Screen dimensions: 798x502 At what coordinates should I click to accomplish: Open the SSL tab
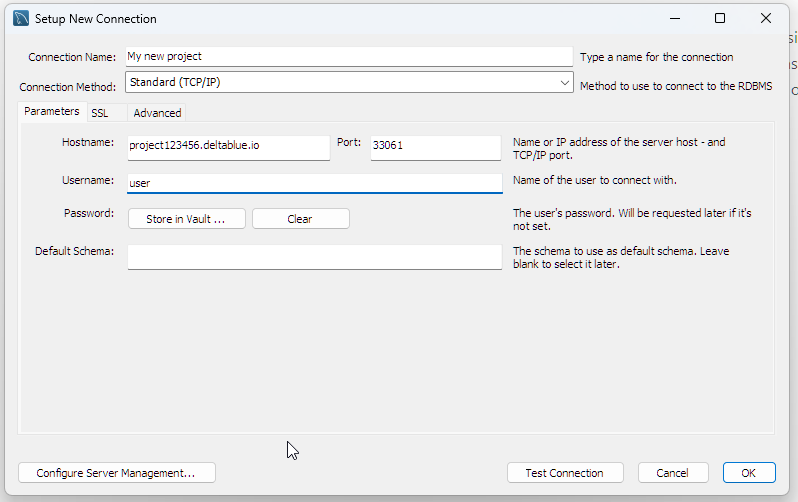point(100,113)
